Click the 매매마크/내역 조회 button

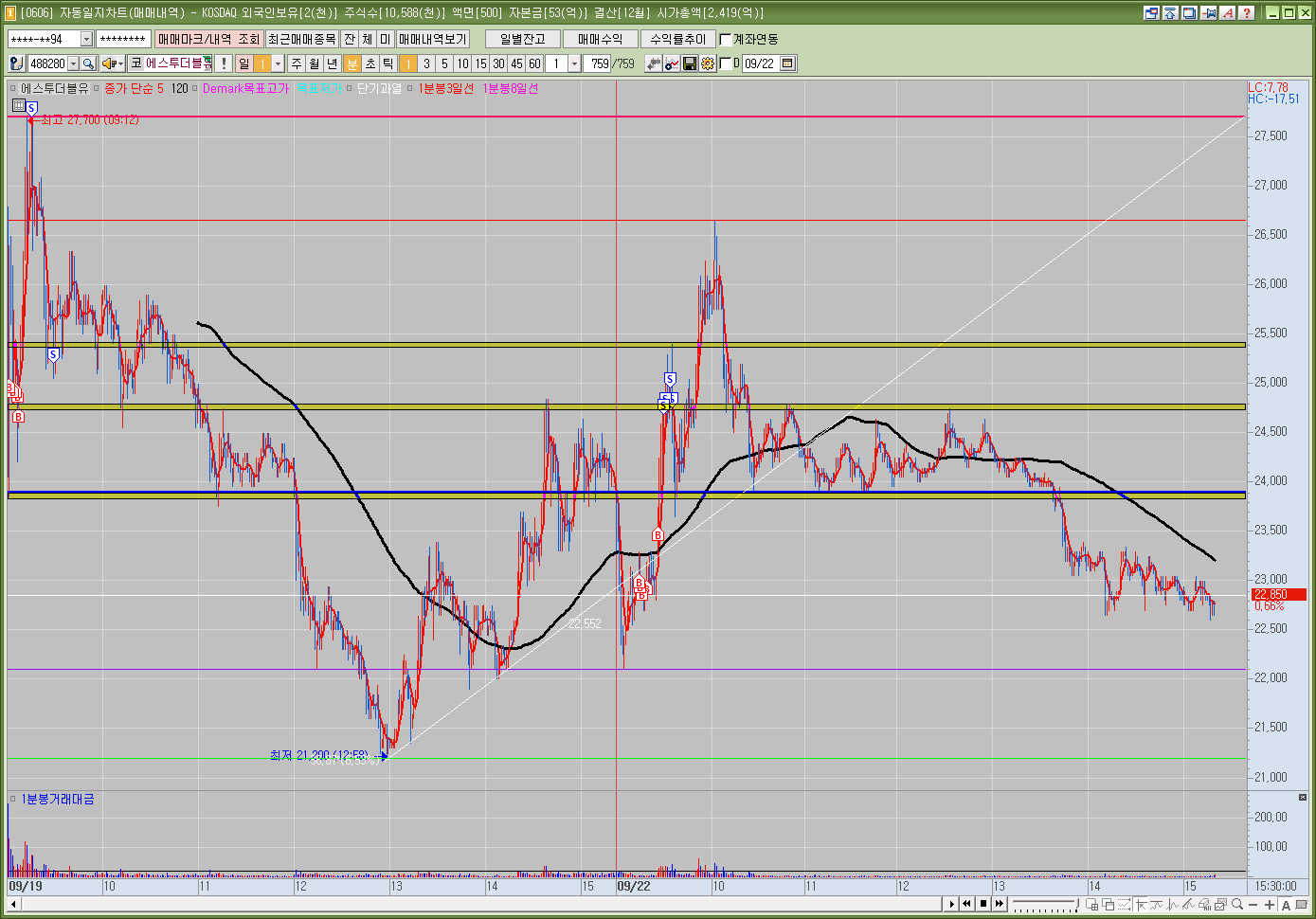208,39
